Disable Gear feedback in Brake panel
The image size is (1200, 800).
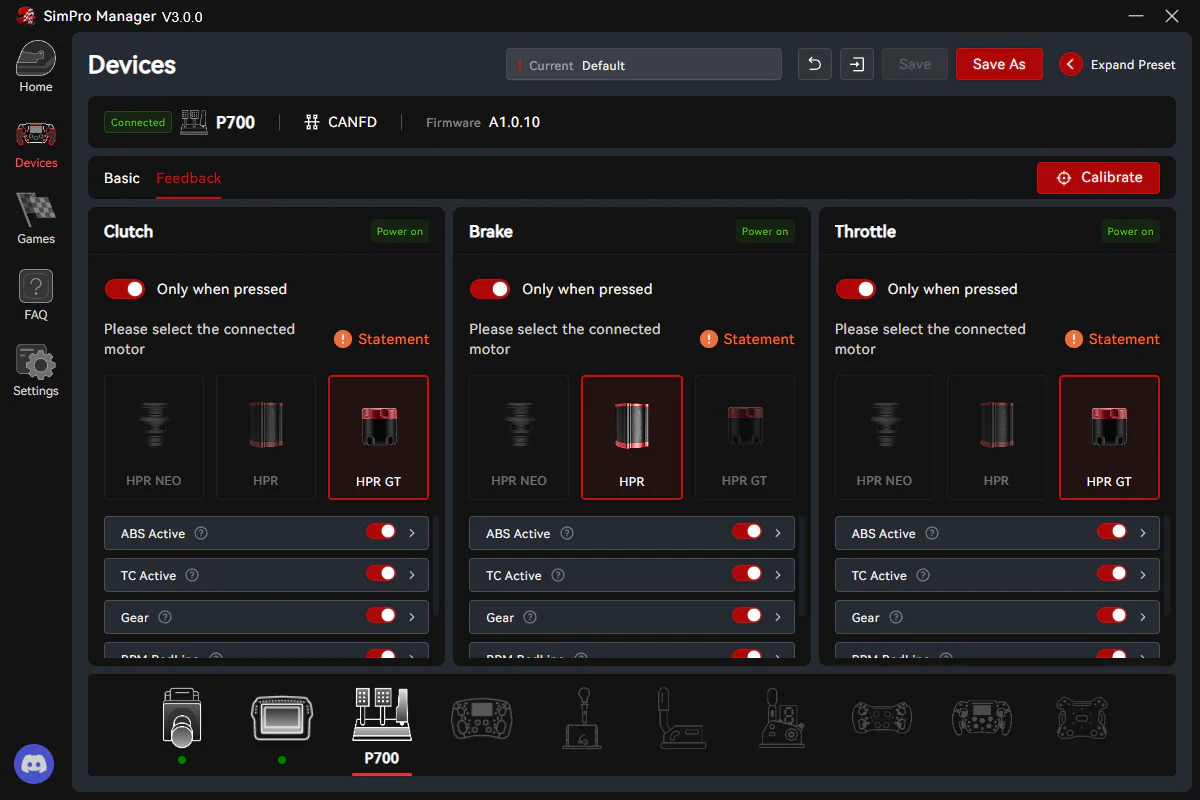point(747,616)
